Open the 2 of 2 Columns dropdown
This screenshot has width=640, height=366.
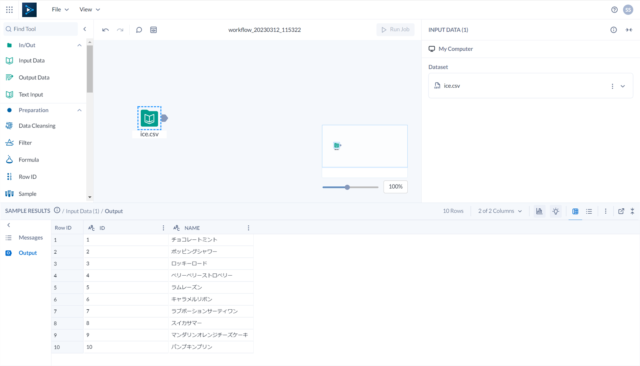(500, 211)
